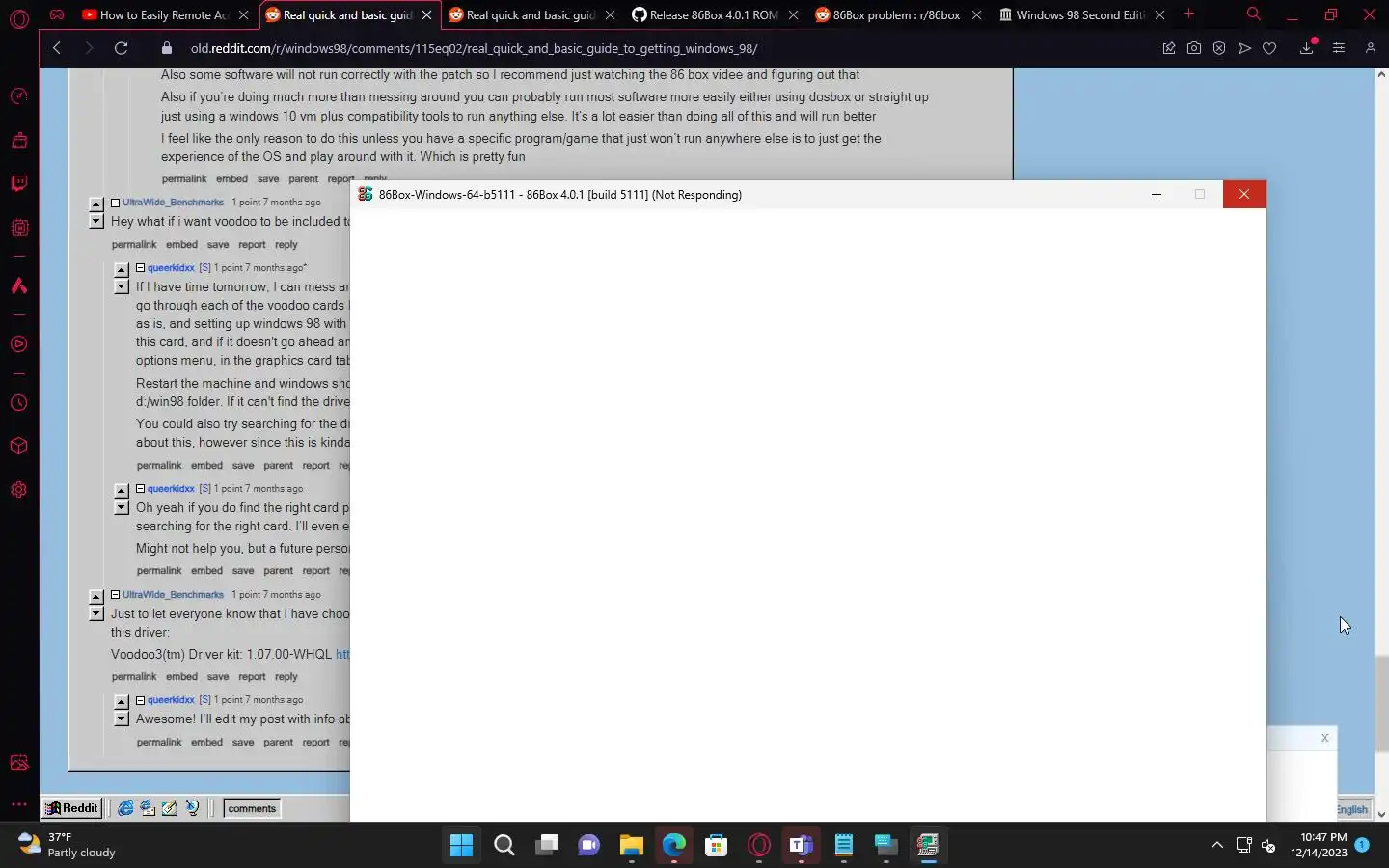Open GX Corner gamepad icon
This screenshot has width=1389, height=868.
[57, 14]
